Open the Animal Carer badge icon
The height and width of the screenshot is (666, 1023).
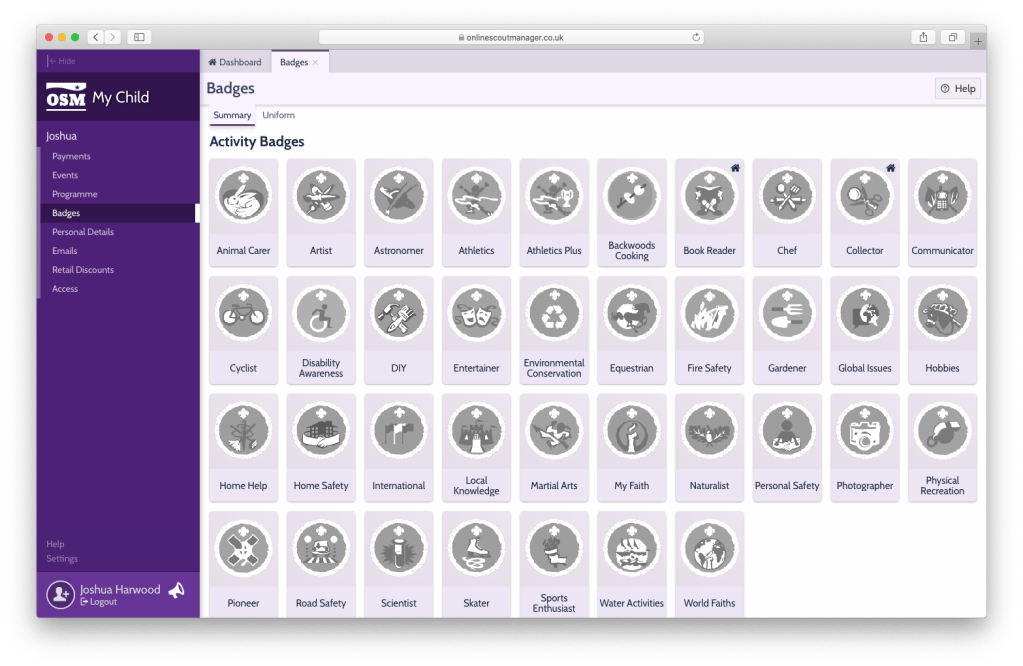coord(243,195)
